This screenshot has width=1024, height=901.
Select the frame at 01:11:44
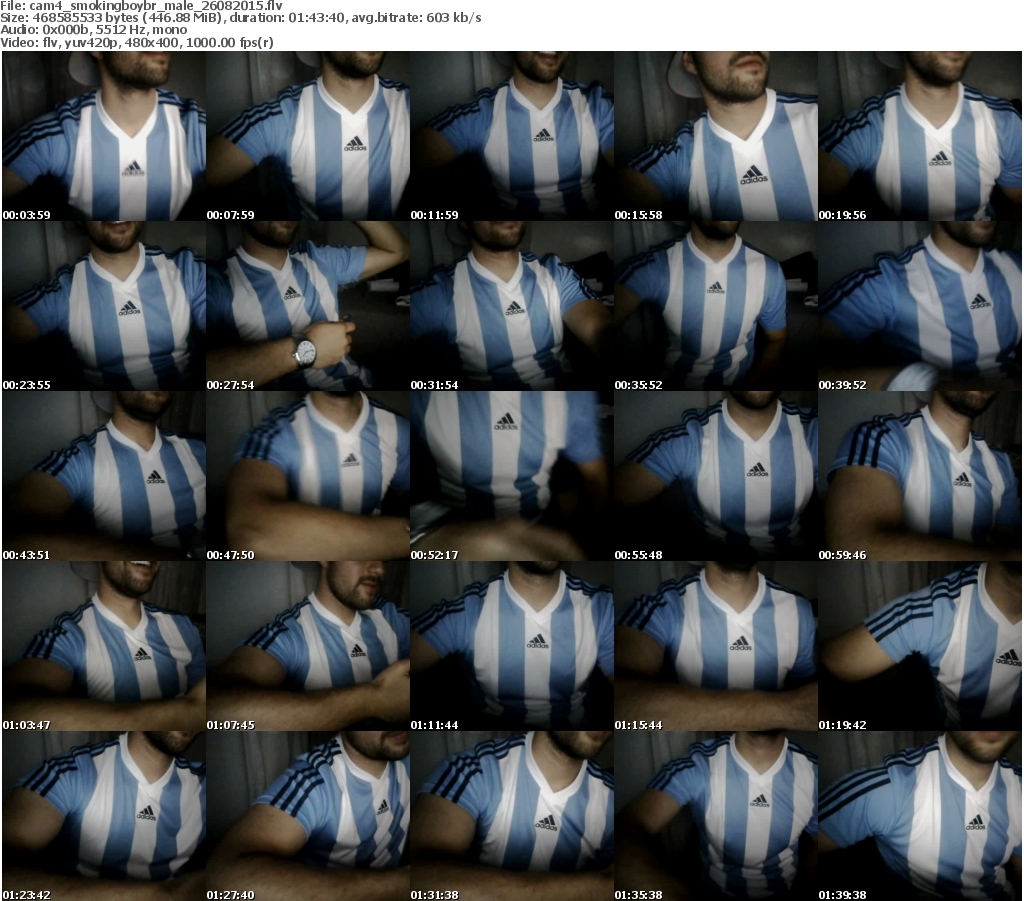pyautogui.click(x=512, y=646)
